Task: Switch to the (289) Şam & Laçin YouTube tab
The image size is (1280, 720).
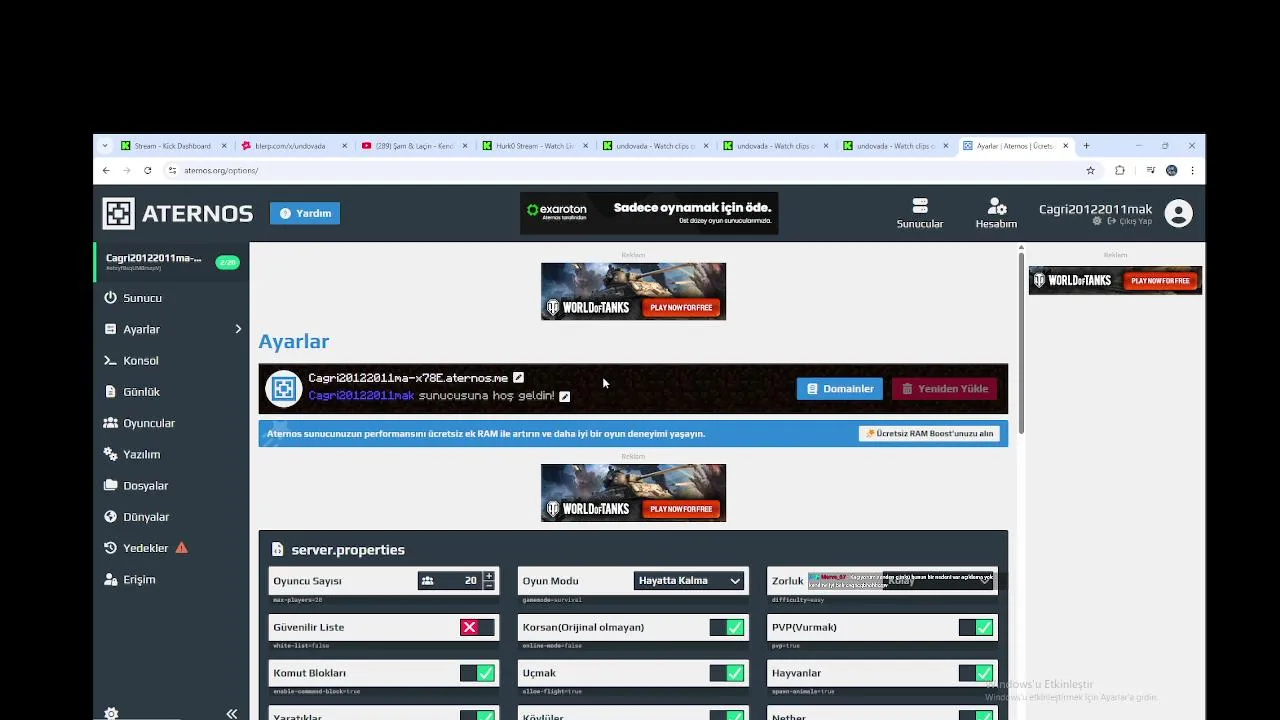Action: point(415,146)
